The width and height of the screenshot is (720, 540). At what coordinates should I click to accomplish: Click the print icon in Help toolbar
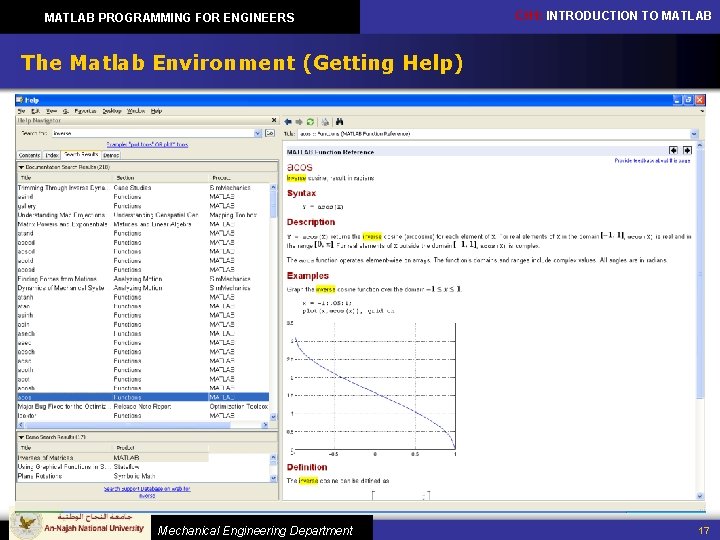tap(325, 122)
